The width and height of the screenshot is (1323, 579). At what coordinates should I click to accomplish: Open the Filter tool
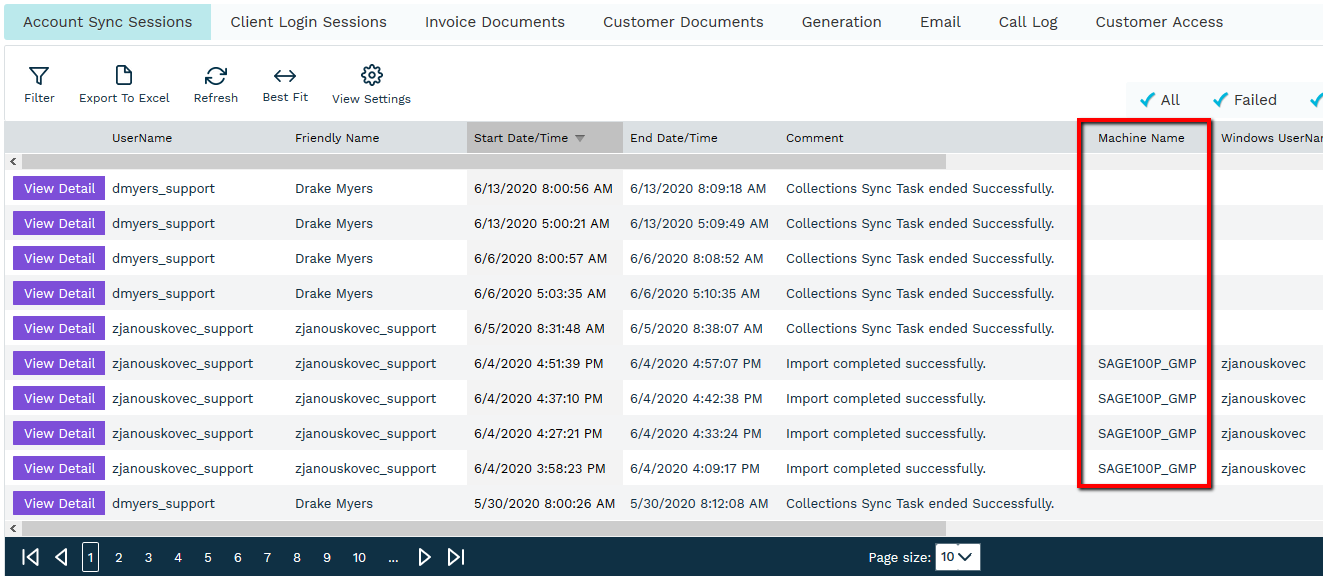point(39,84)
